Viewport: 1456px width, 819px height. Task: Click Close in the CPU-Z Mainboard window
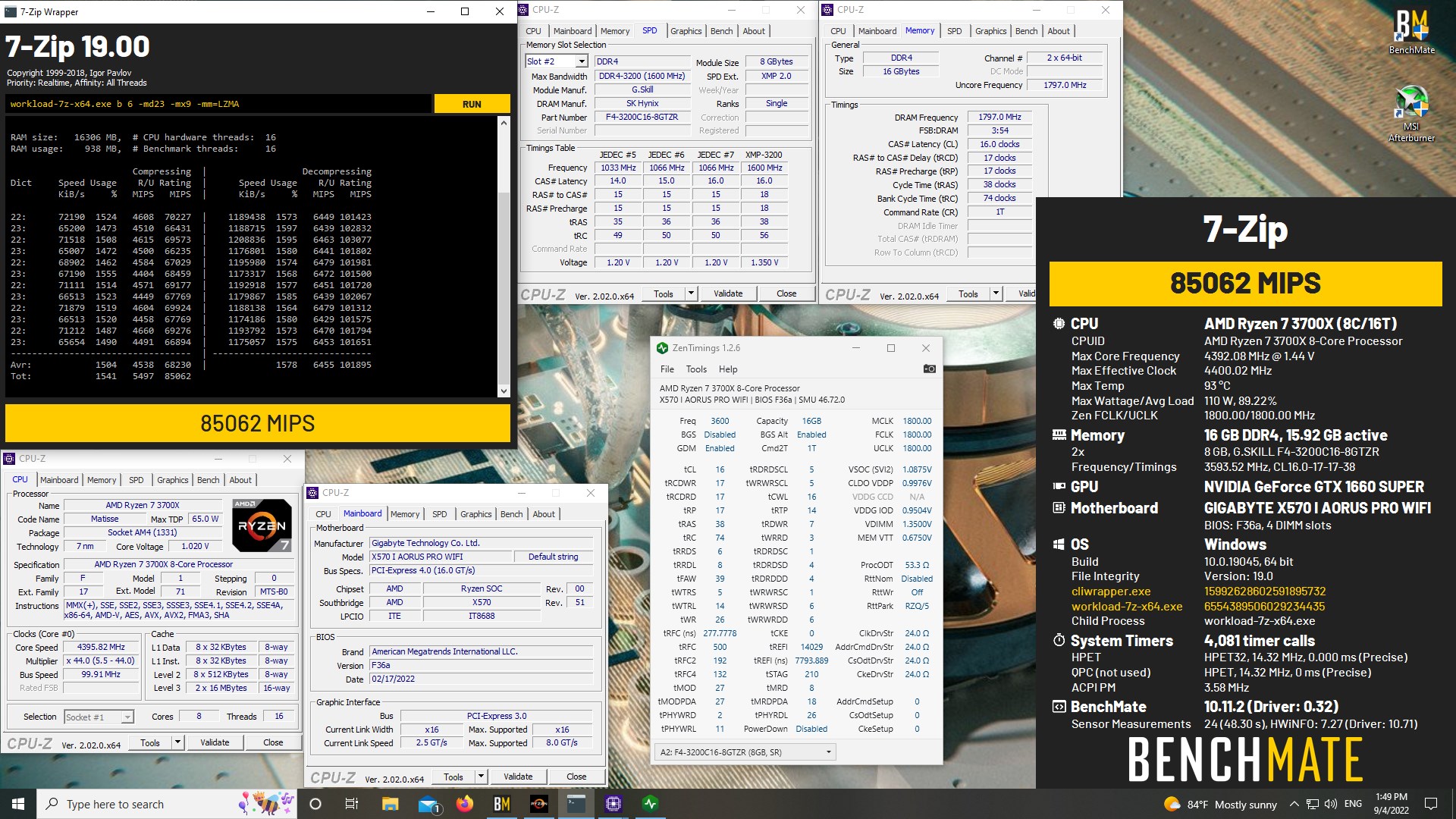(x=576, y=777)
